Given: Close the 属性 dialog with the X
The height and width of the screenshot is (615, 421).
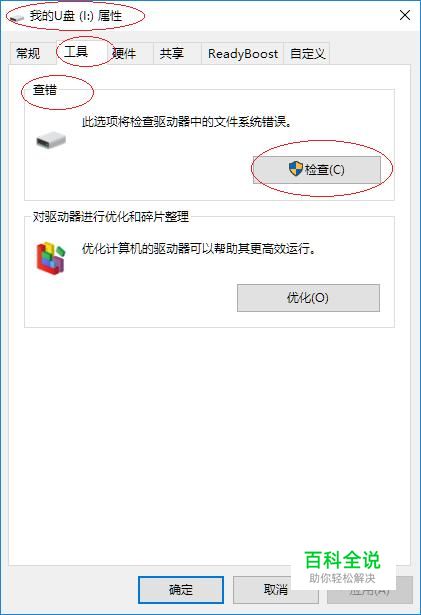Looking at the screenshot, I should coord(405,16).
